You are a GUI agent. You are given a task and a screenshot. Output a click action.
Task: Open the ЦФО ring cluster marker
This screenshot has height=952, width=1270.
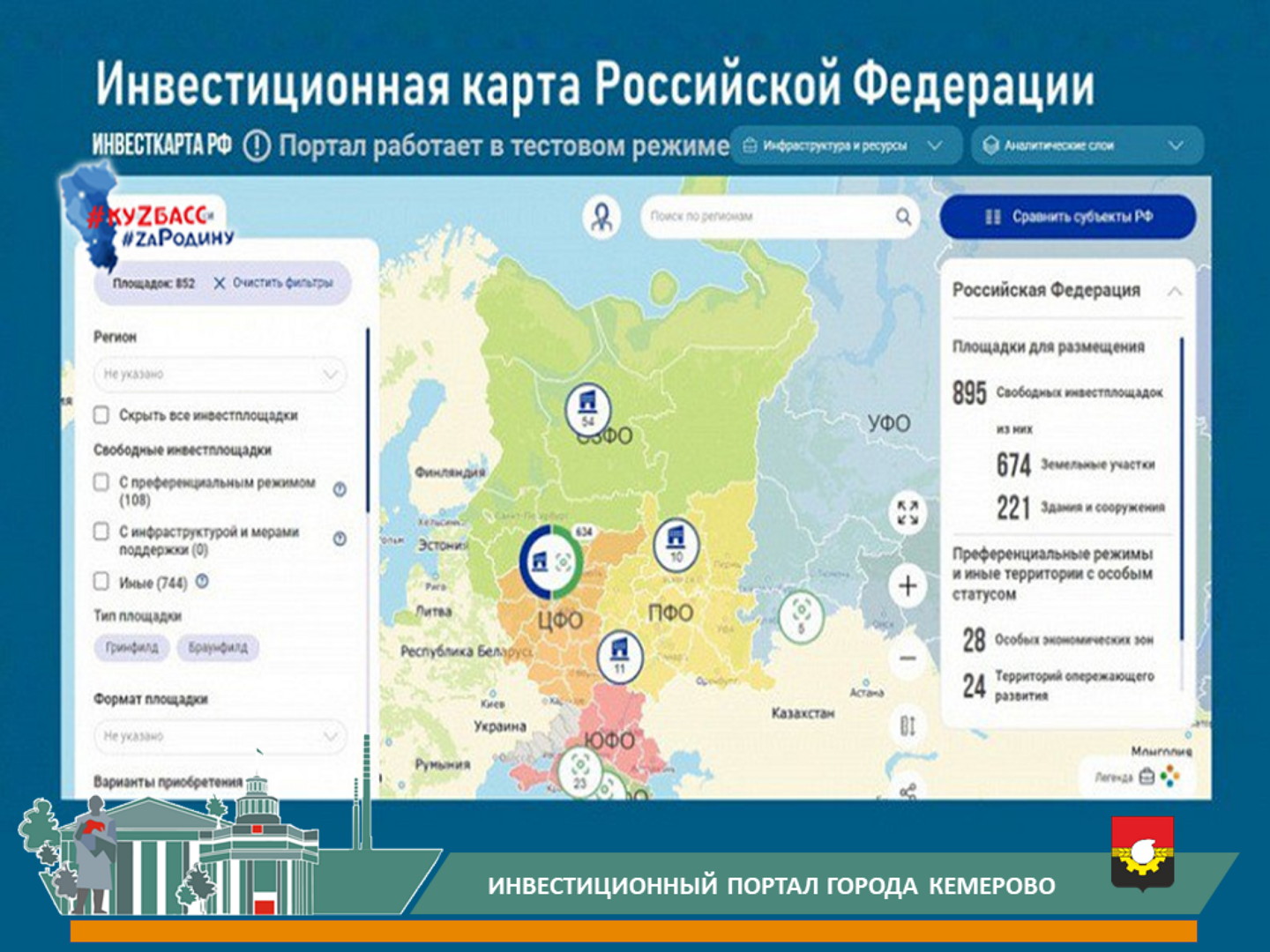550,561
